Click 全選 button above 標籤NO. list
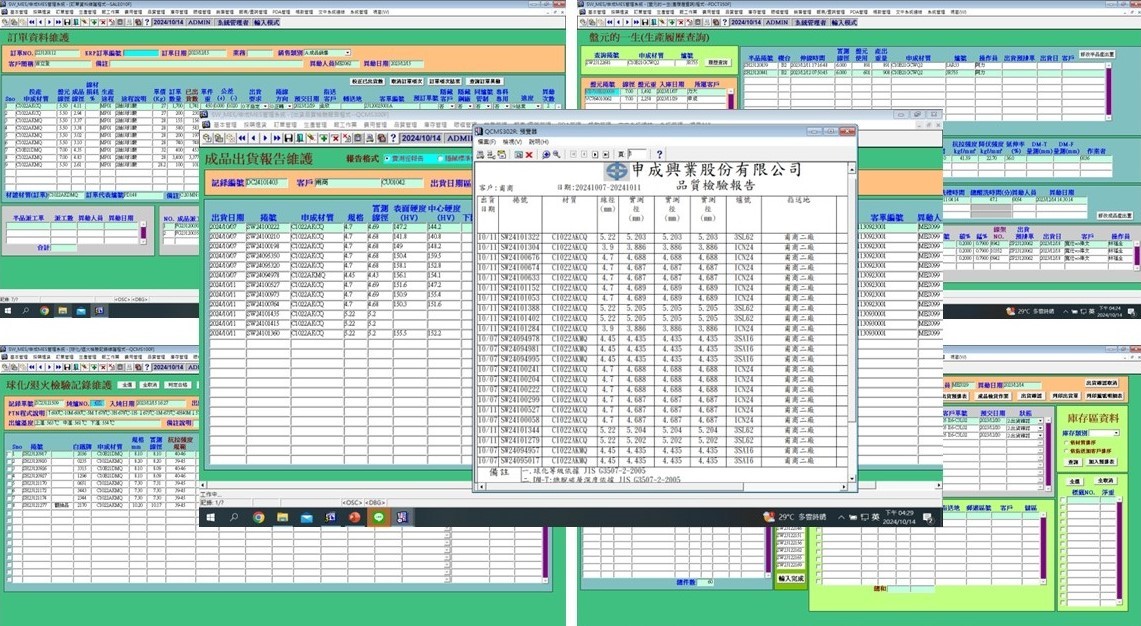Viewport: 1141px width, 626px height. (1075, 481)
